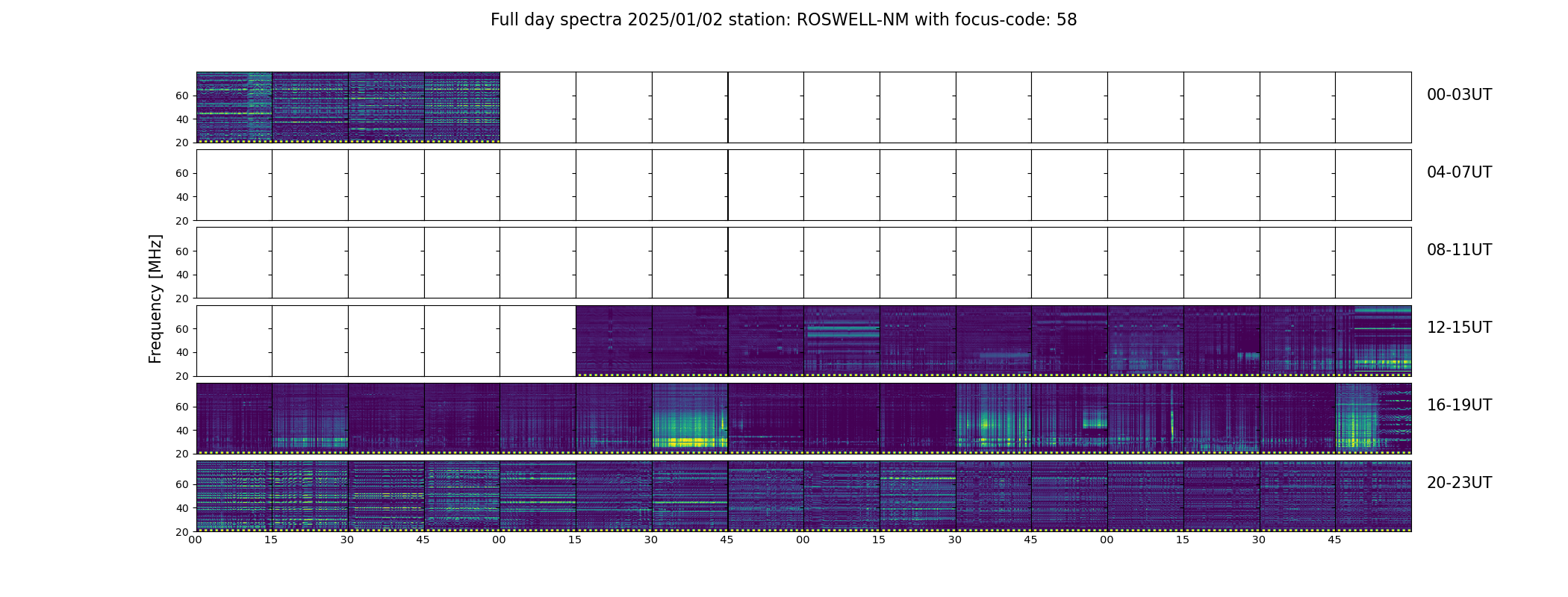Image resolution: width=1568 pixels, height=597 pixels.
Task: Open the 00:45–01:00 spectrum in the 00-03UT row
Action: (x=462, y=107)
